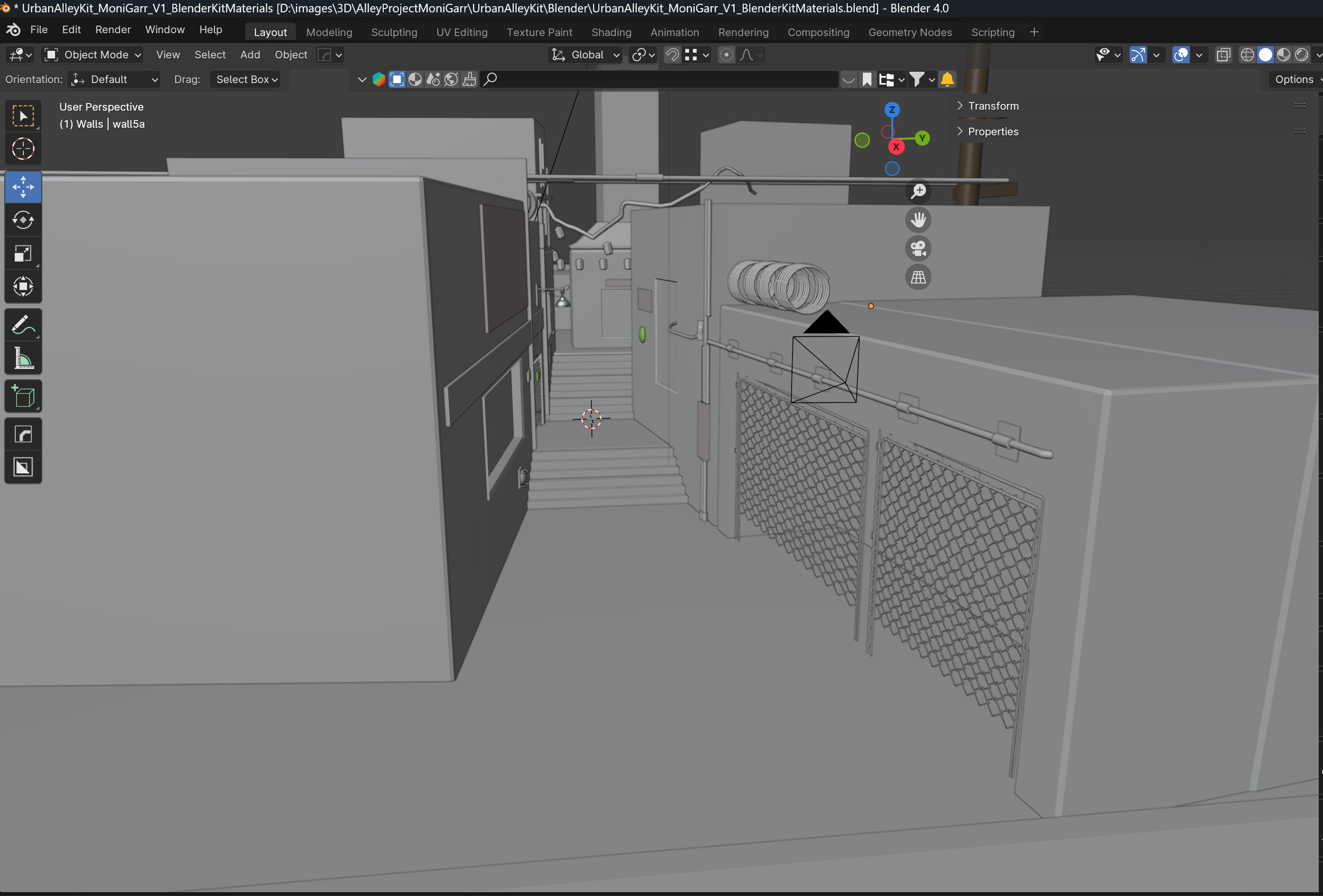Select the Scale tool
The width and height of the screenshot is (1323, 896).
23,253
